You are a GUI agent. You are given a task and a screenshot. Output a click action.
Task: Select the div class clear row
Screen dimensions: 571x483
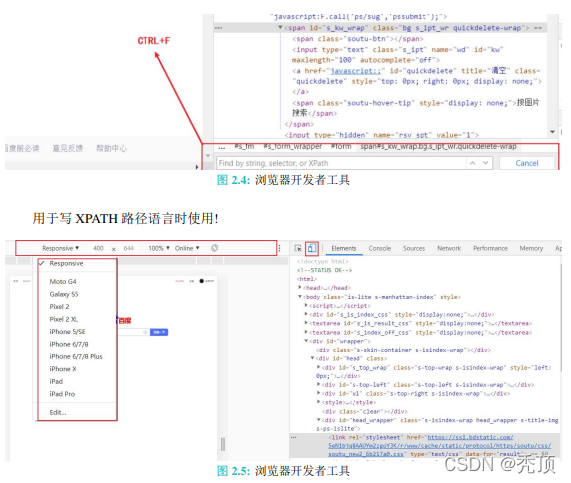pos(365,411)
